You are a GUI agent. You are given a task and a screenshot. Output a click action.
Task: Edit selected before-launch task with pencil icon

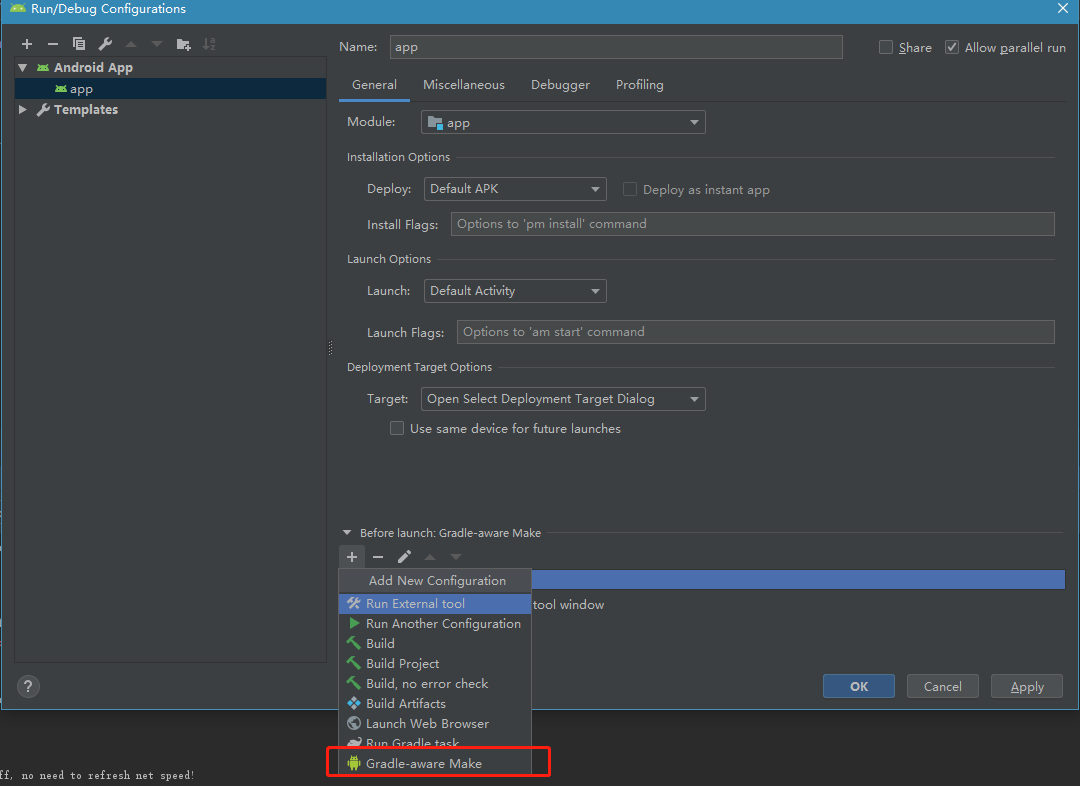tap(404, 557)
